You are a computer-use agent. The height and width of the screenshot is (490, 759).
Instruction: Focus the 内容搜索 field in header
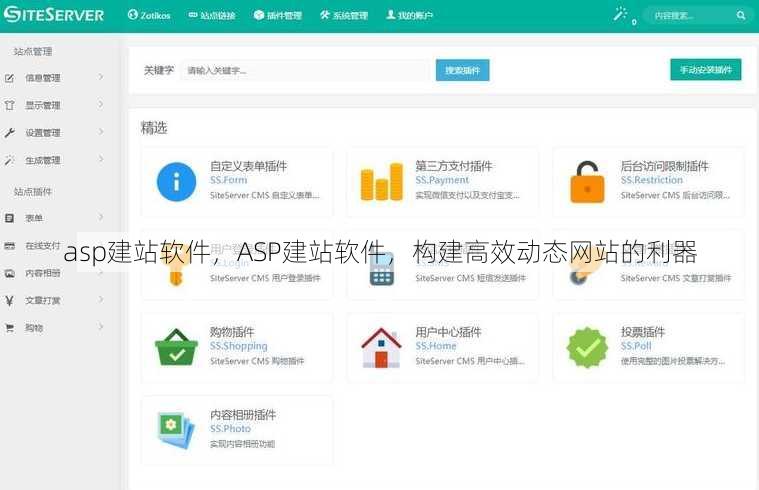(x=692, y=15)
